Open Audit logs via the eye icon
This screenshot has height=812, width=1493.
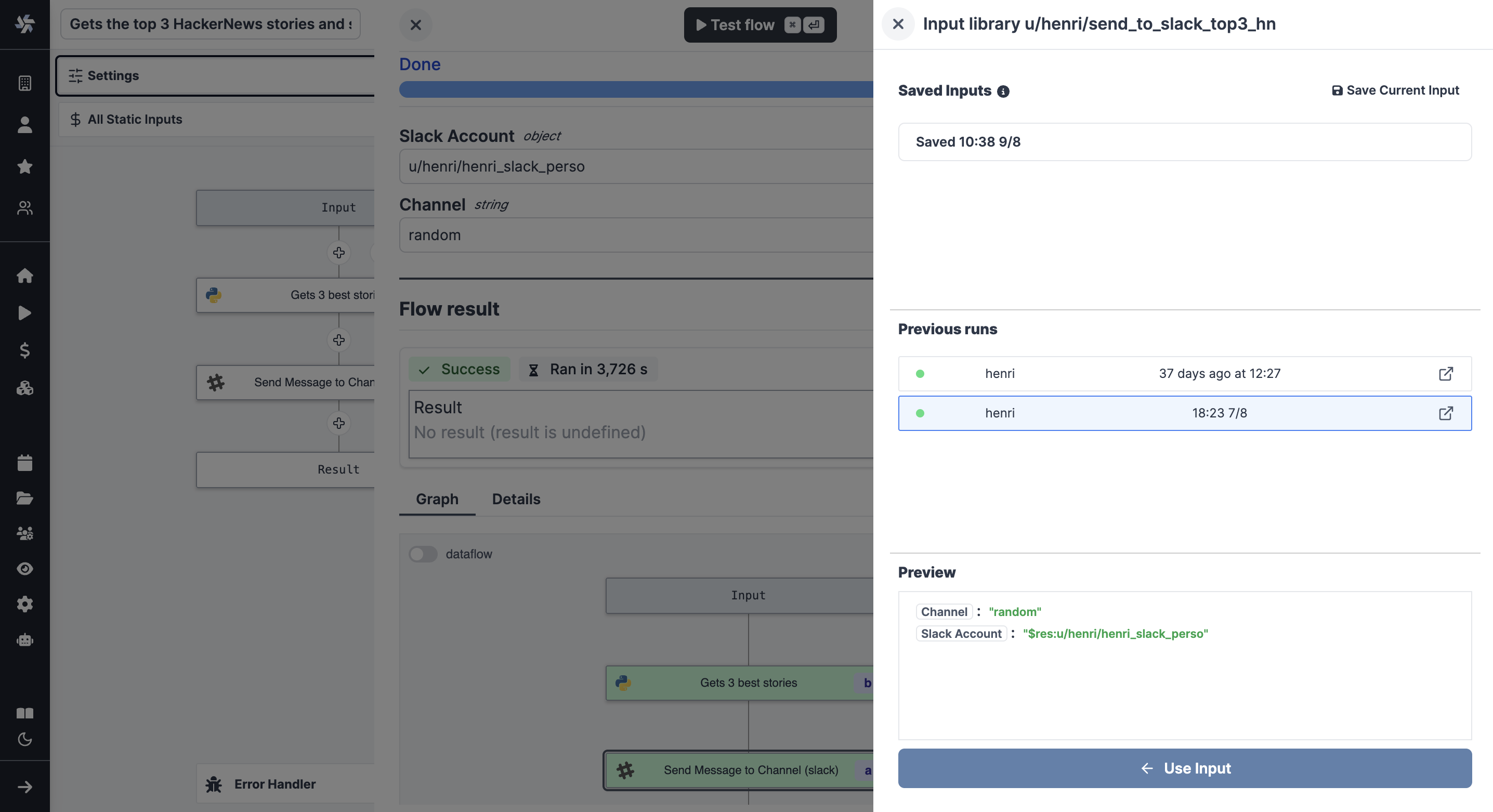[25, 569]
